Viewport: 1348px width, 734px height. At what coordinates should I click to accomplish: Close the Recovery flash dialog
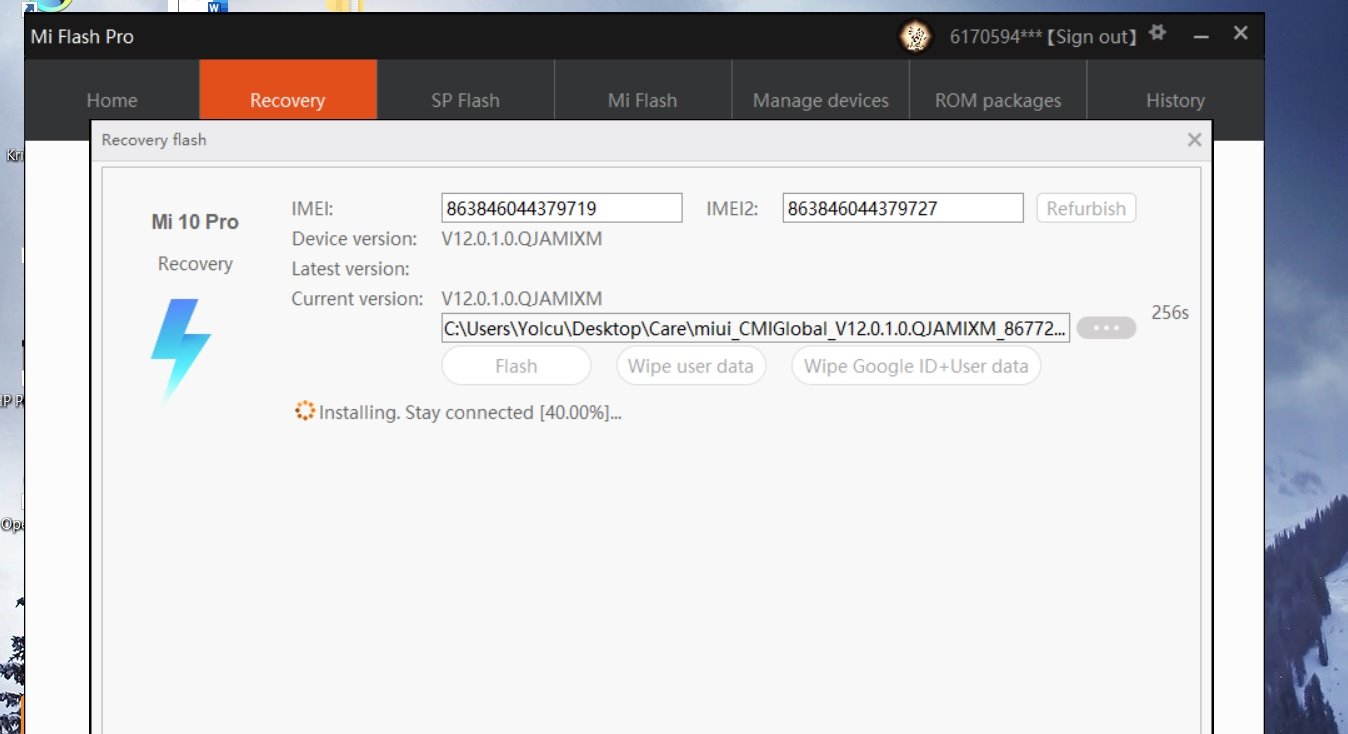(1194, 140)
